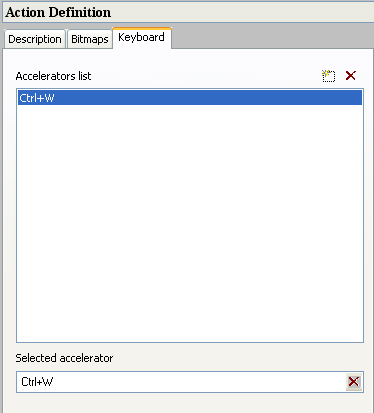Select the Keyboard tab

(142, 37)
